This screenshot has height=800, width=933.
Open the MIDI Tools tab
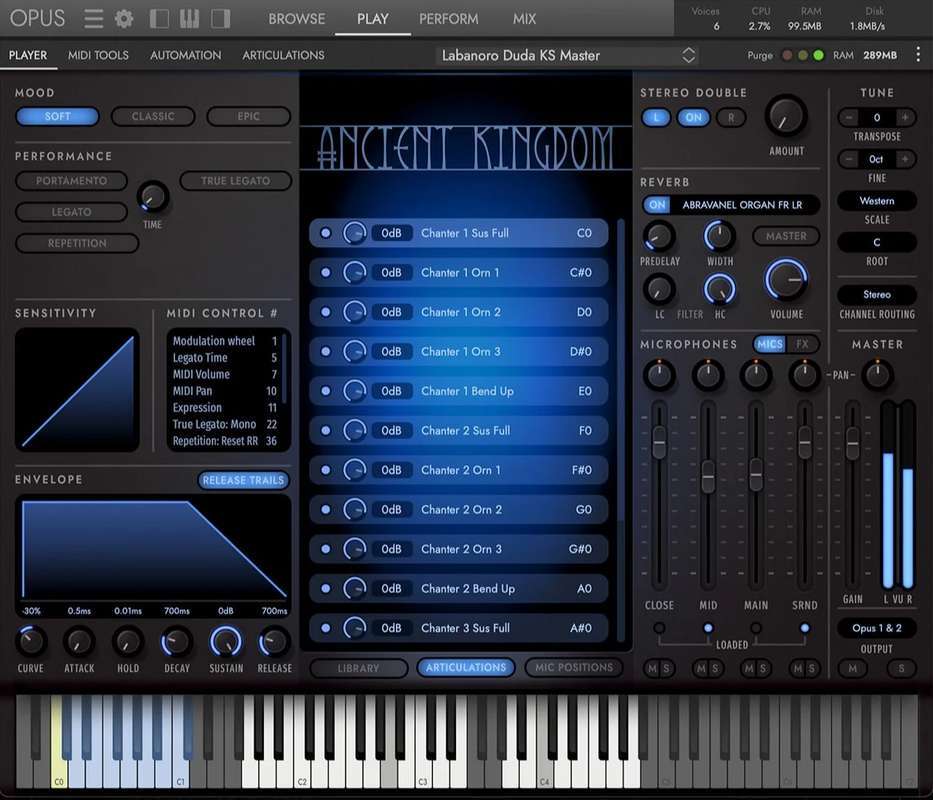[x=98, y=55]
